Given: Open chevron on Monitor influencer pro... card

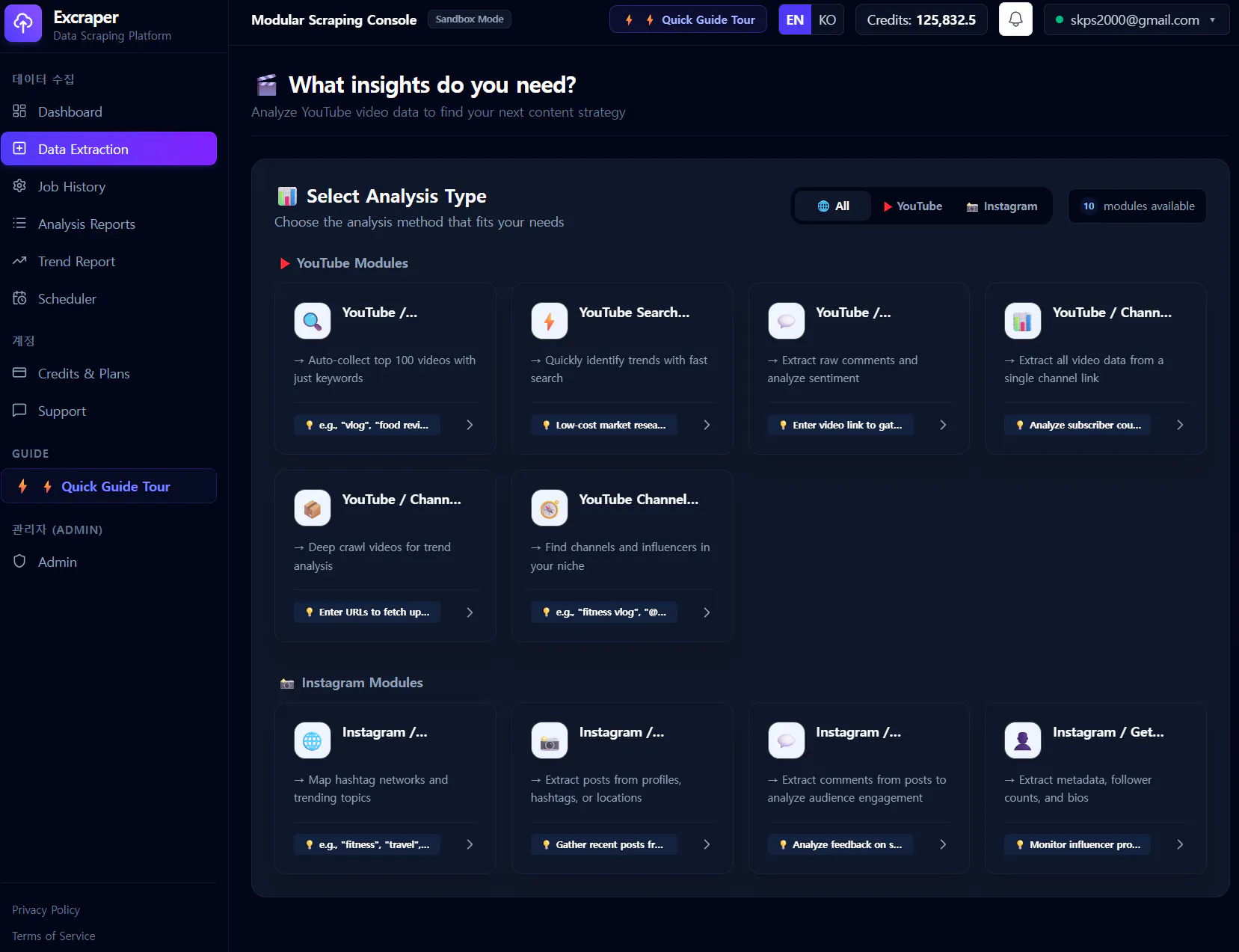Looking at the screenshot, I should coord(1180,844).
